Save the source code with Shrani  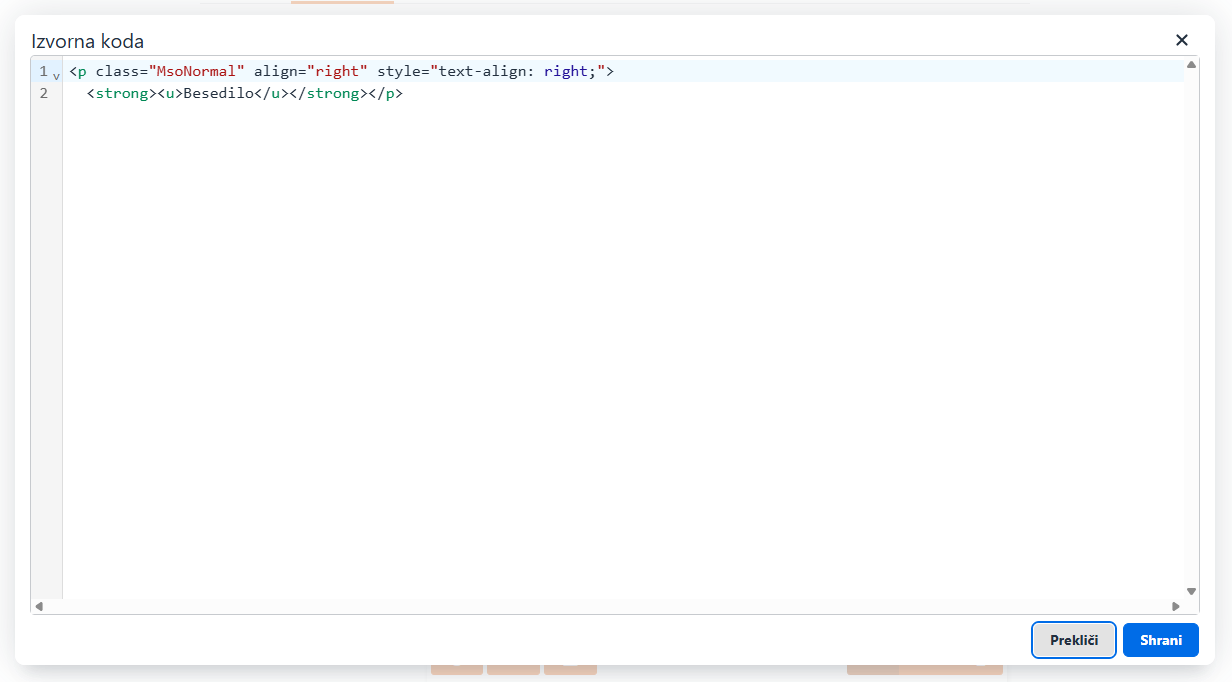click(1160, 640)
